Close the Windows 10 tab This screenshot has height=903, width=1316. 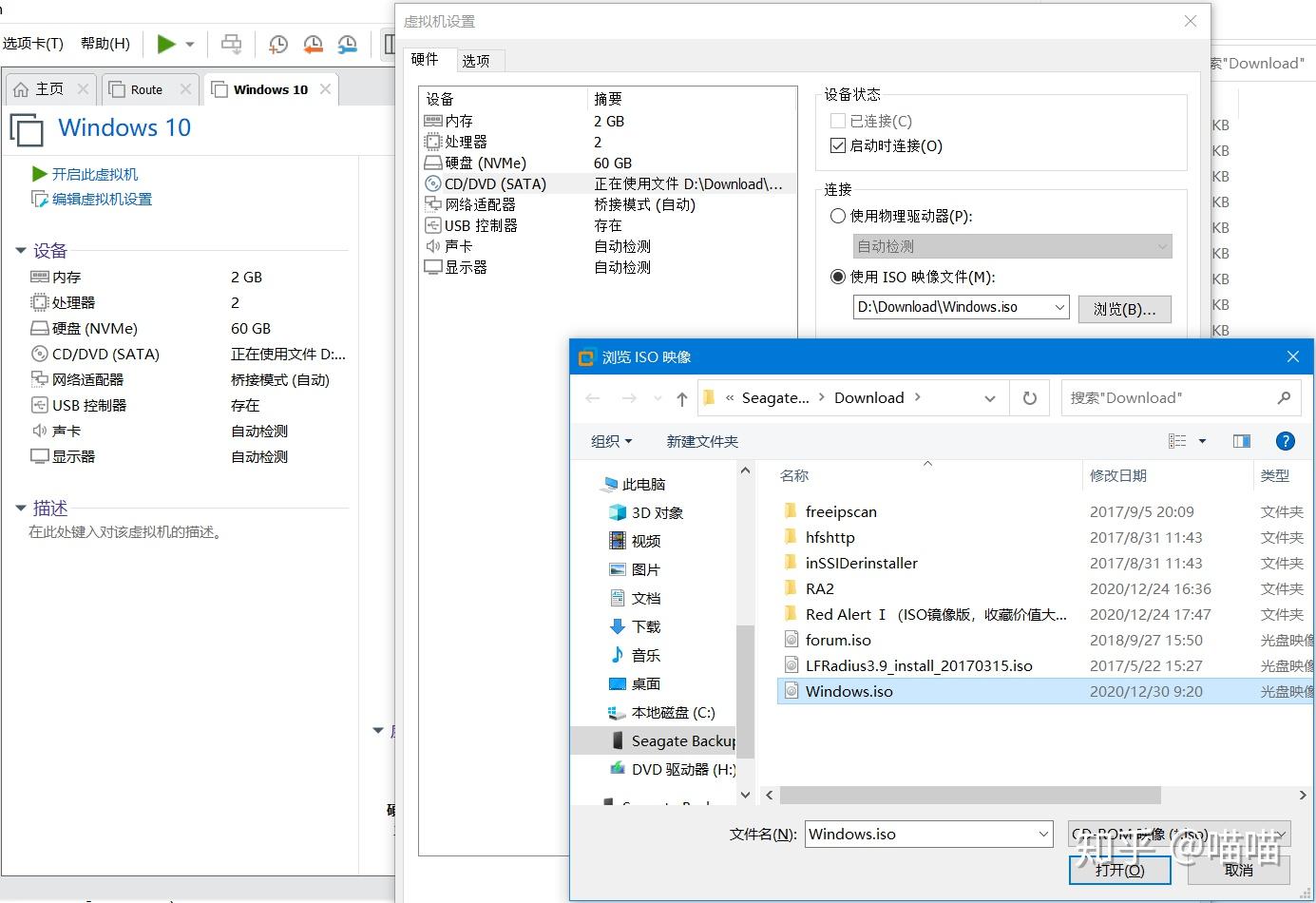point(326,88)
